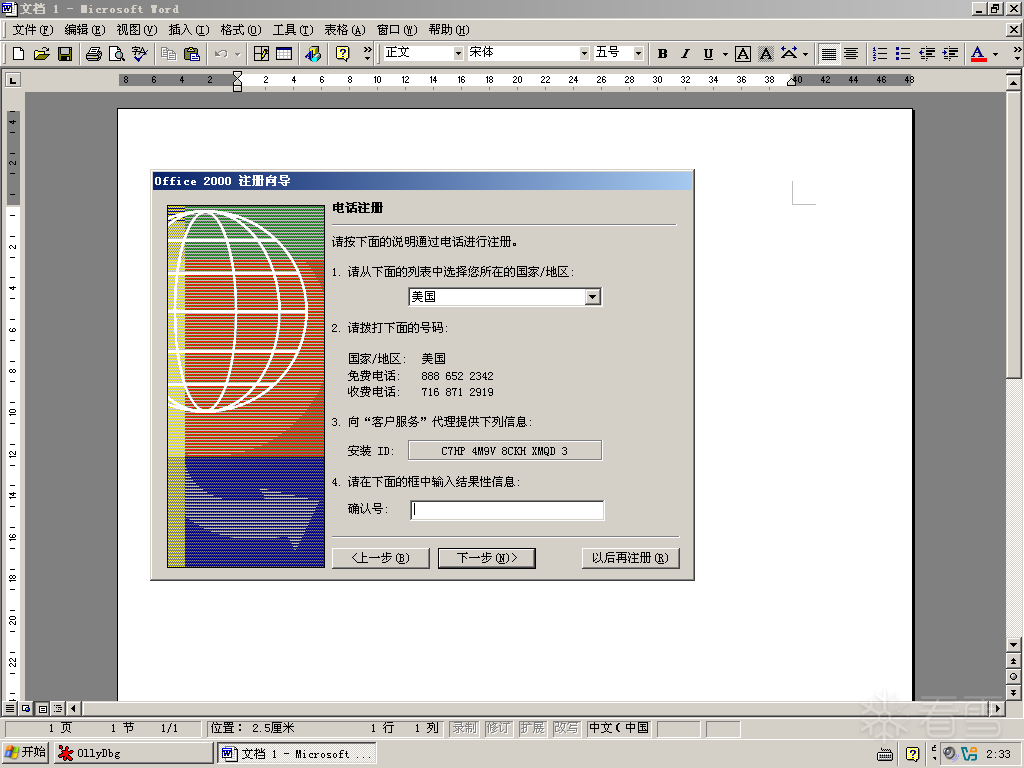
Task: Paste from clipboard
Action: coord(191,54)
